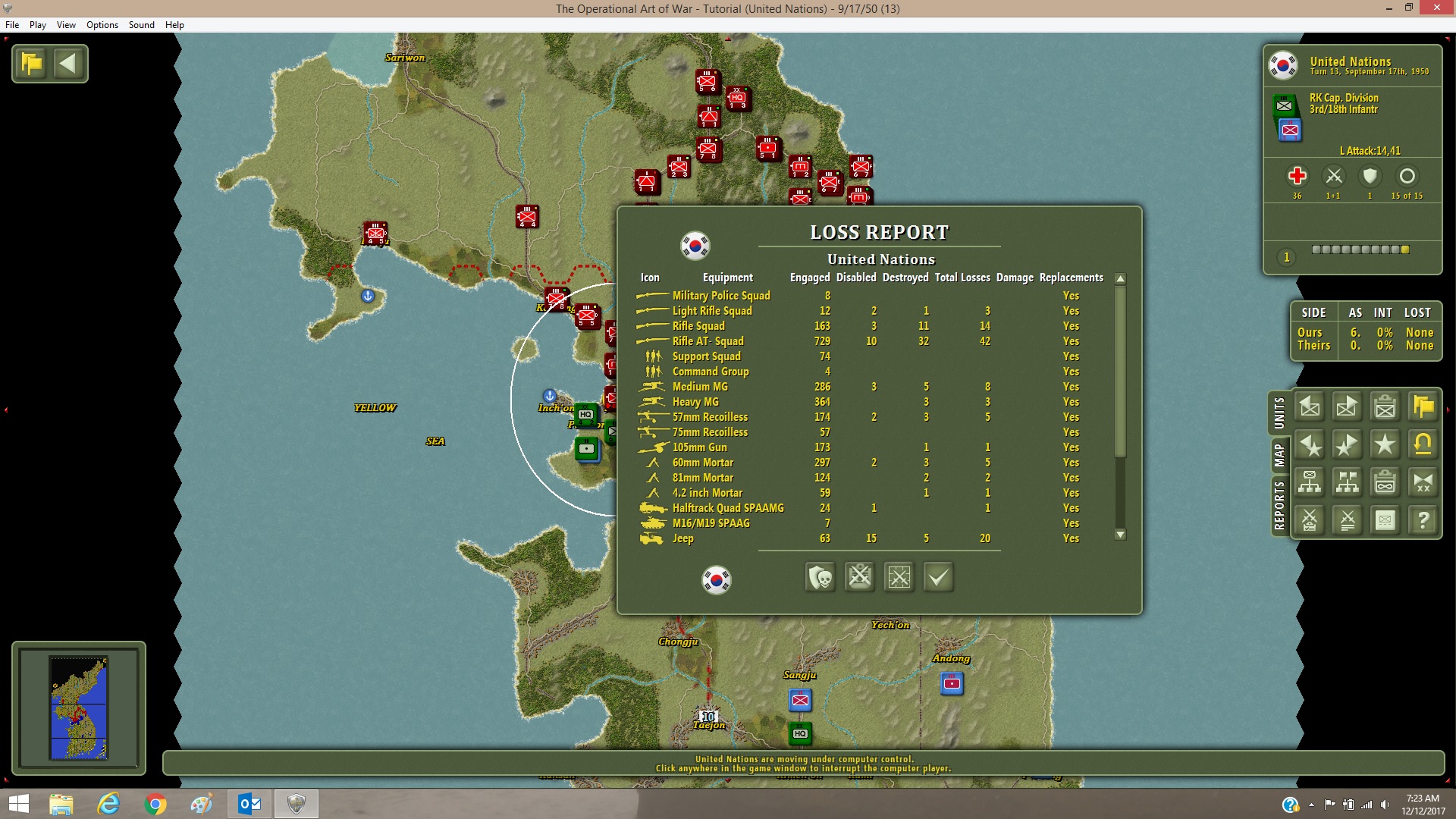Switch to the MAP tab
Screen dimensions: 1456x819
tap(1279, 456)
